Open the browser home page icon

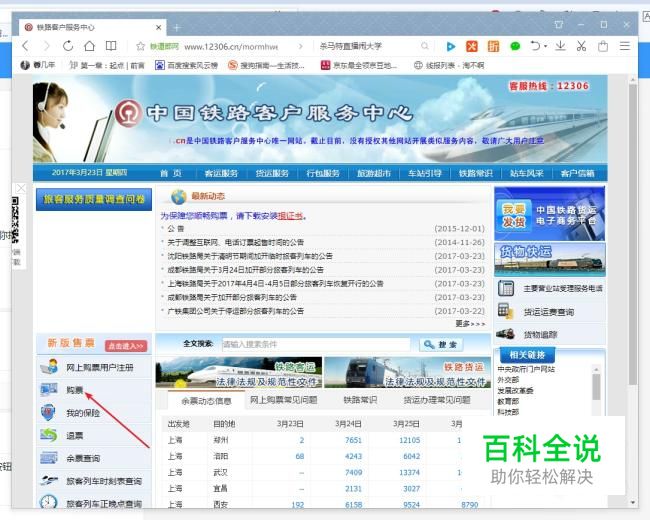coord(89,46)
